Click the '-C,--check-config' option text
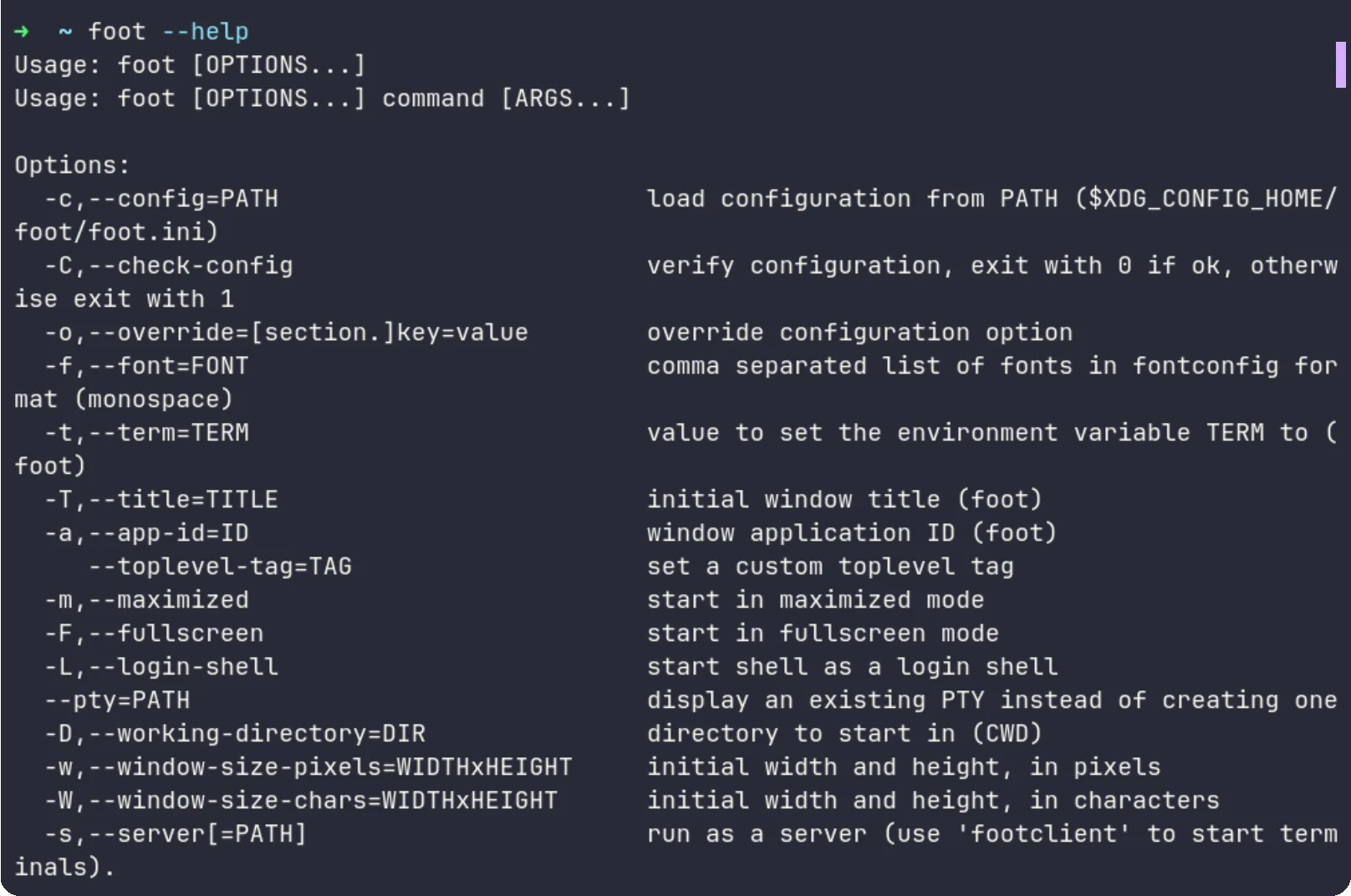Viewport: 1351px width, 896px height. pos(169,266)
